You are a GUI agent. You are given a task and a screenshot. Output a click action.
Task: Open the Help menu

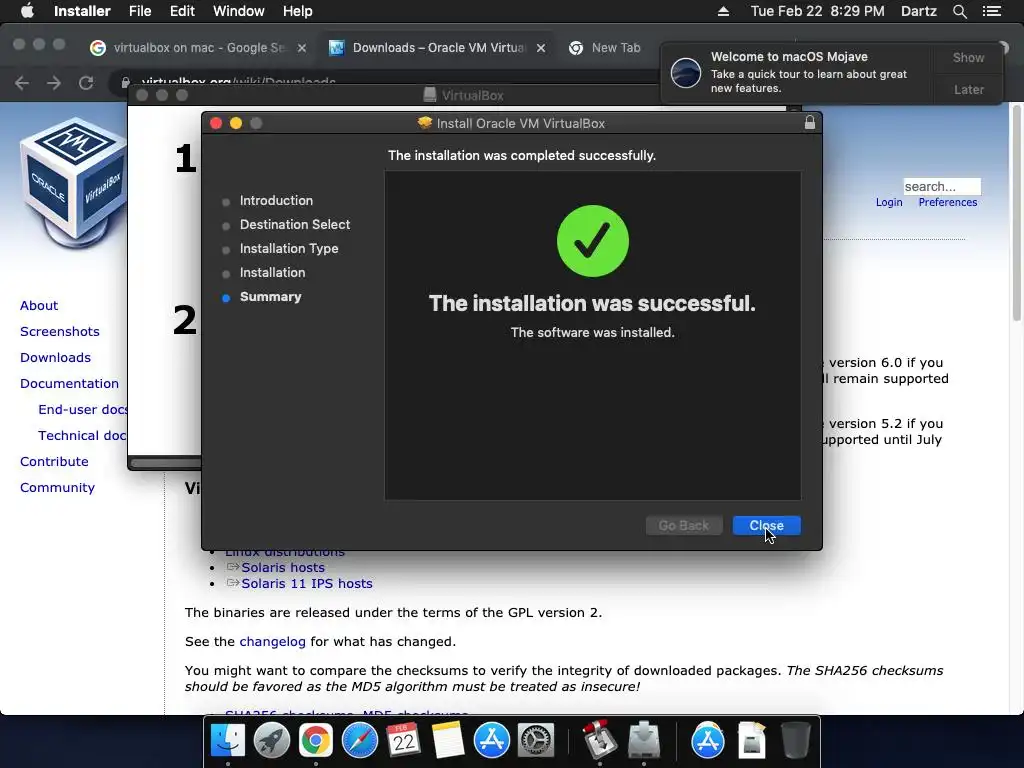[x=298, y=11]
